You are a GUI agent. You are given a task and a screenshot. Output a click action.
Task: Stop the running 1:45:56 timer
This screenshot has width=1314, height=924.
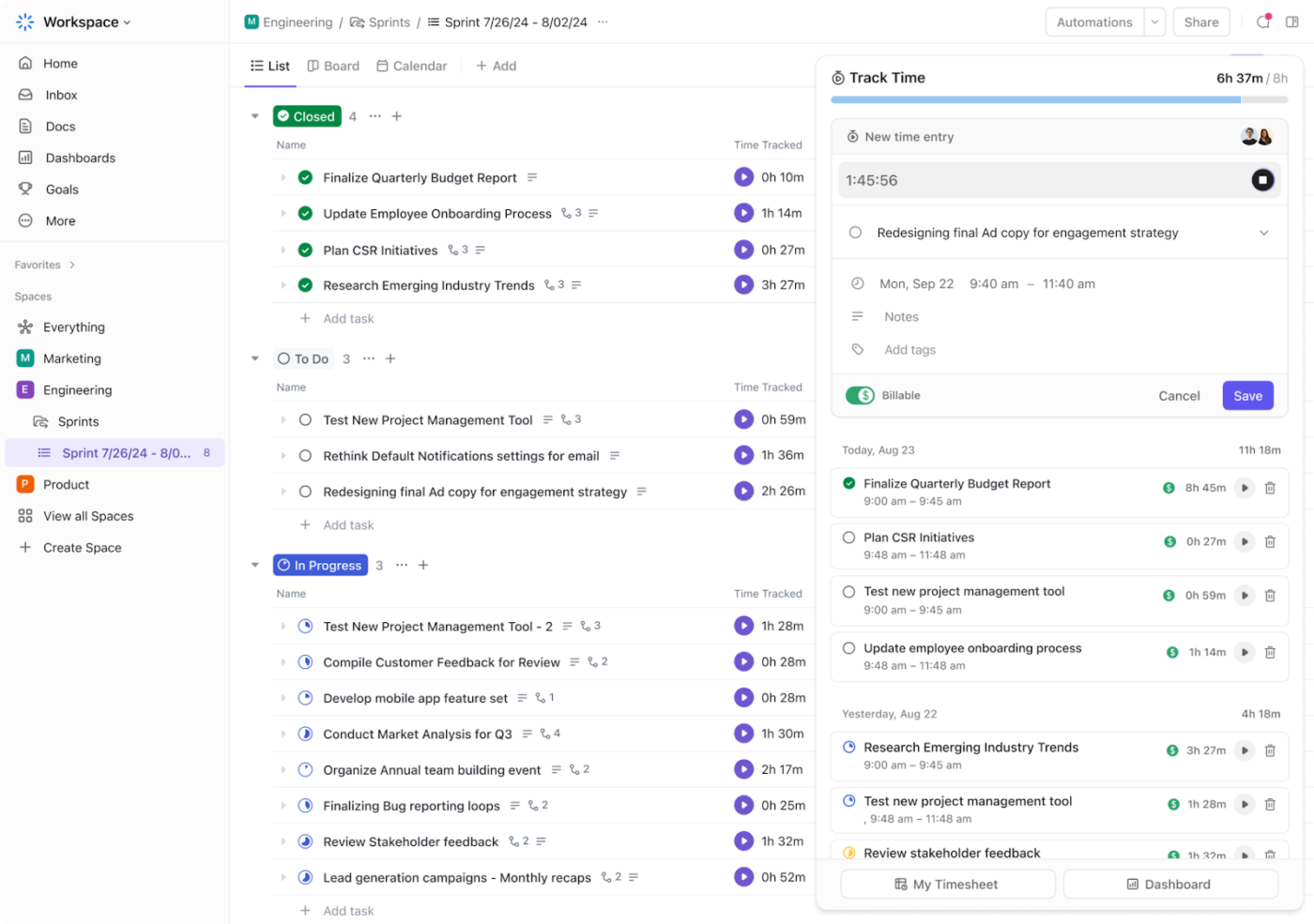coord(1262,180)
